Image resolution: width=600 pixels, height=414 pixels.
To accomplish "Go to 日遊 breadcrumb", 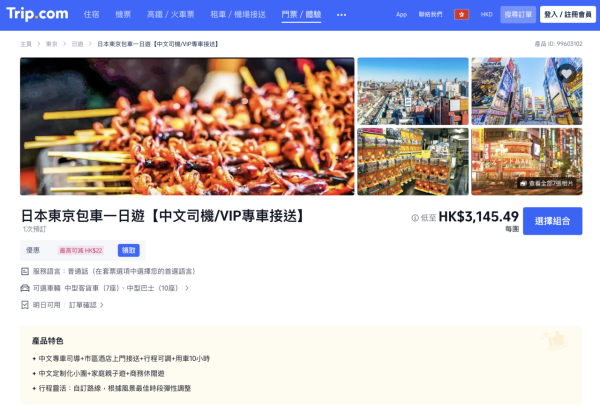I will pos(77,44).
